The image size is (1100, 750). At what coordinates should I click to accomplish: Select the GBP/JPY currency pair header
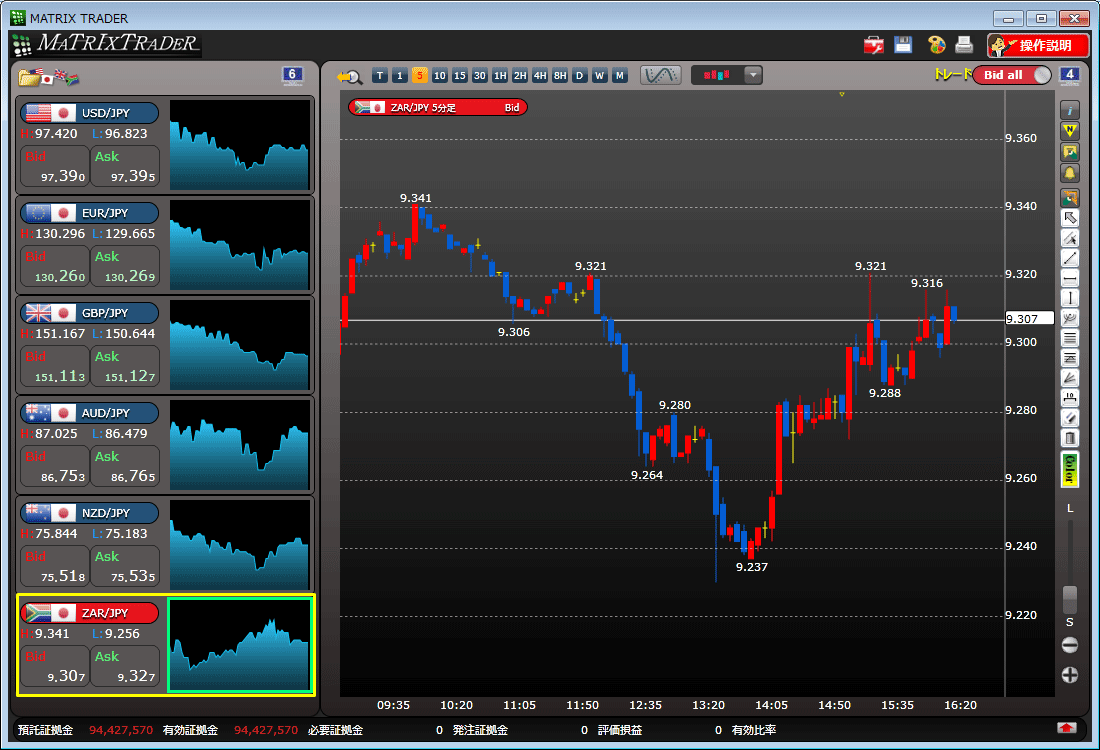pyautogui.click(x=89, y=313)
